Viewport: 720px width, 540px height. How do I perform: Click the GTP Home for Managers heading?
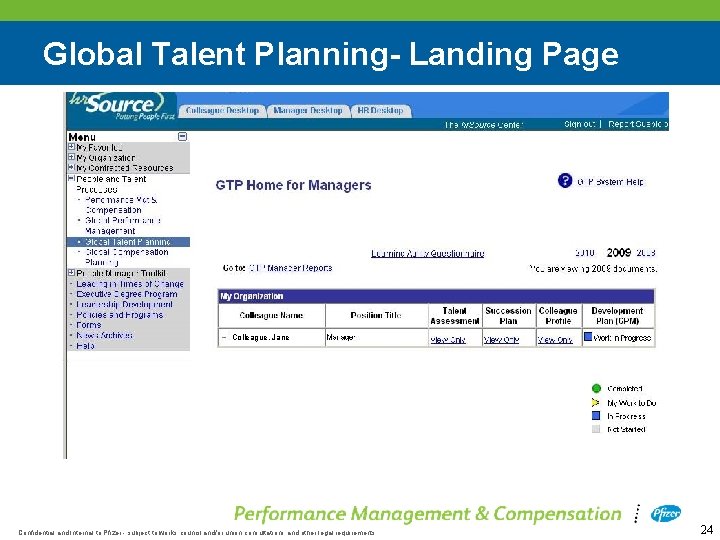pos(293,185)
